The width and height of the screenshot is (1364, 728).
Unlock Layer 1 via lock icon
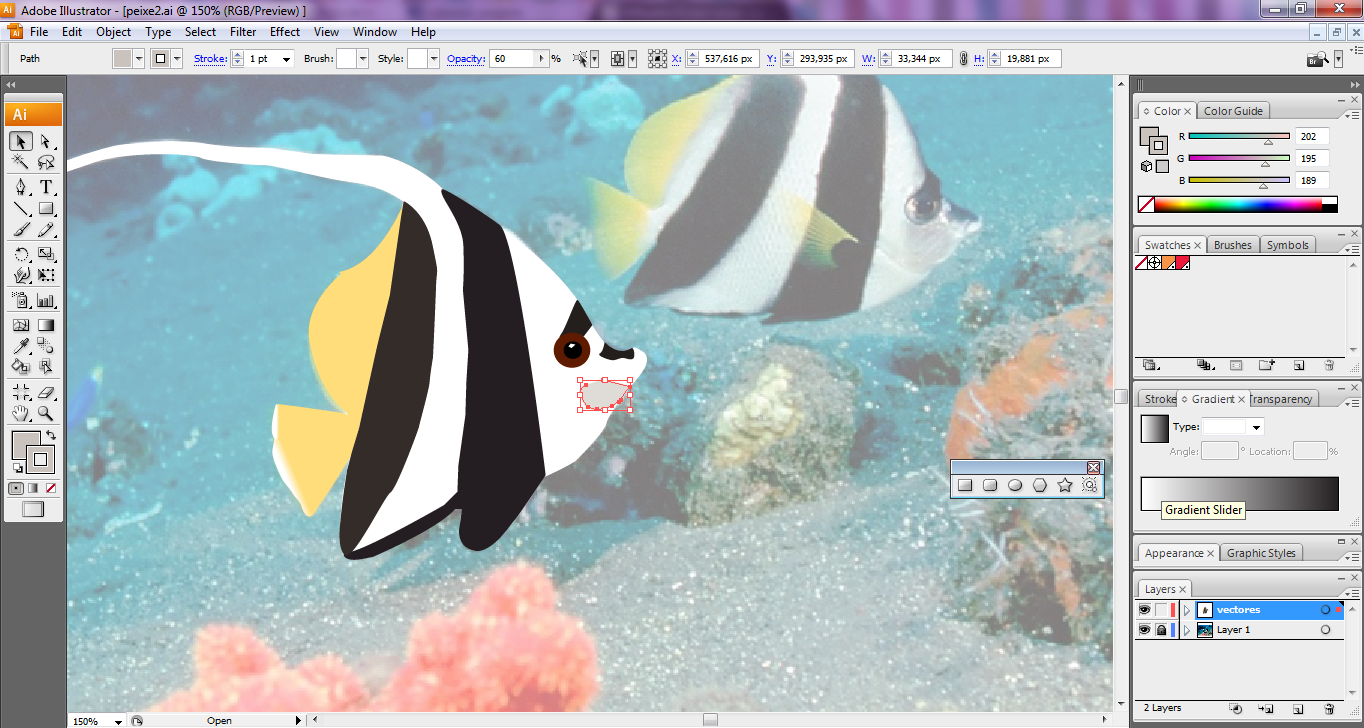1161,630
